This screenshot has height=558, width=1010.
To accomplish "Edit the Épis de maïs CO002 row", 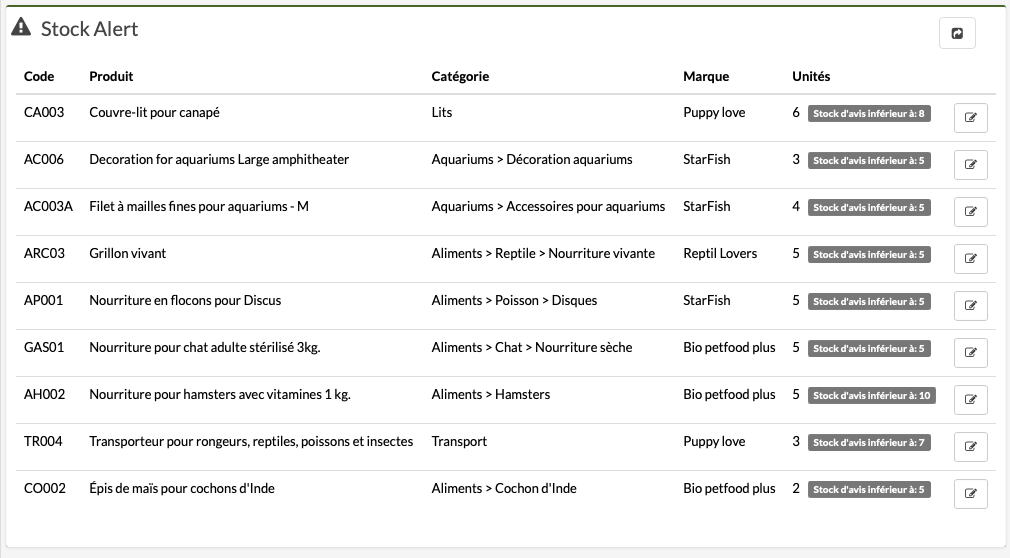I will [971, 494].
